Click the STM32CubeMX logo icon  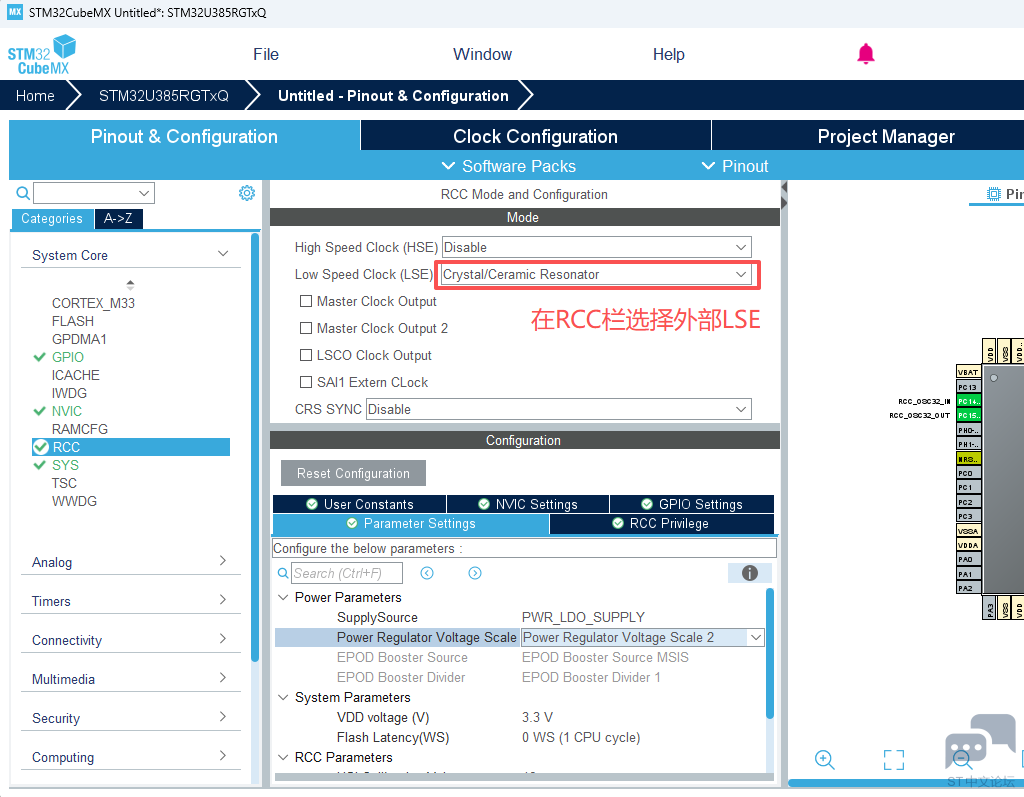pyautogui.click(x=41, y=55)
